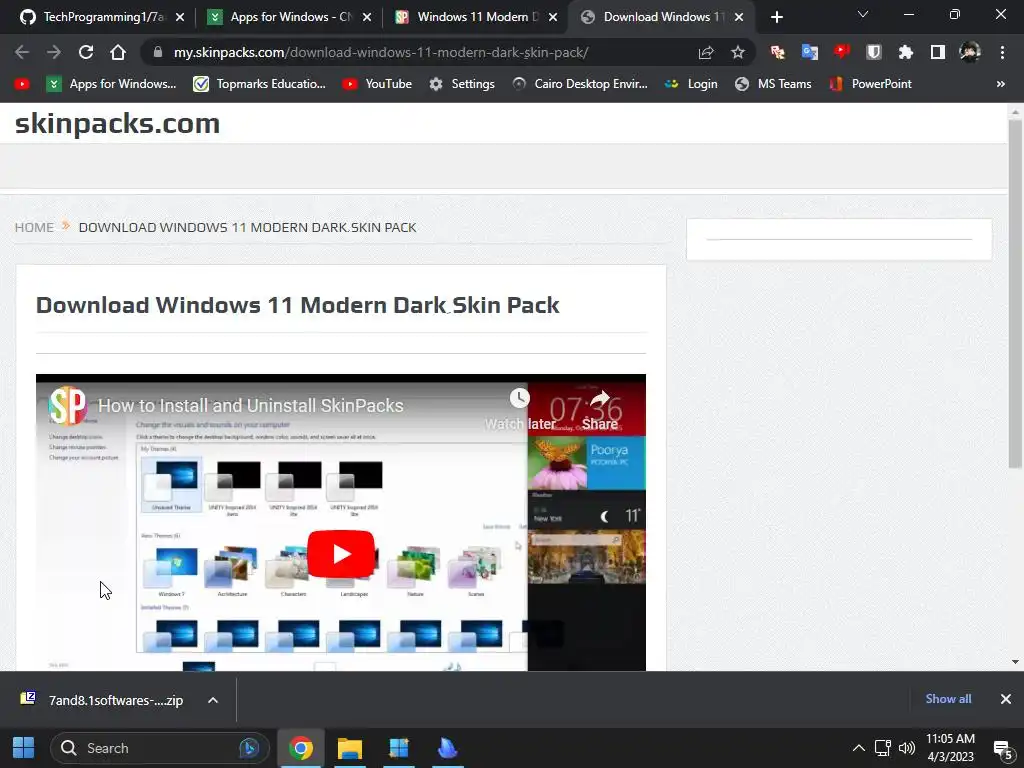The height and width of the screenshot is (768, 1024).
Task: Open network status tray icon
Action: (x=883, y=748)
